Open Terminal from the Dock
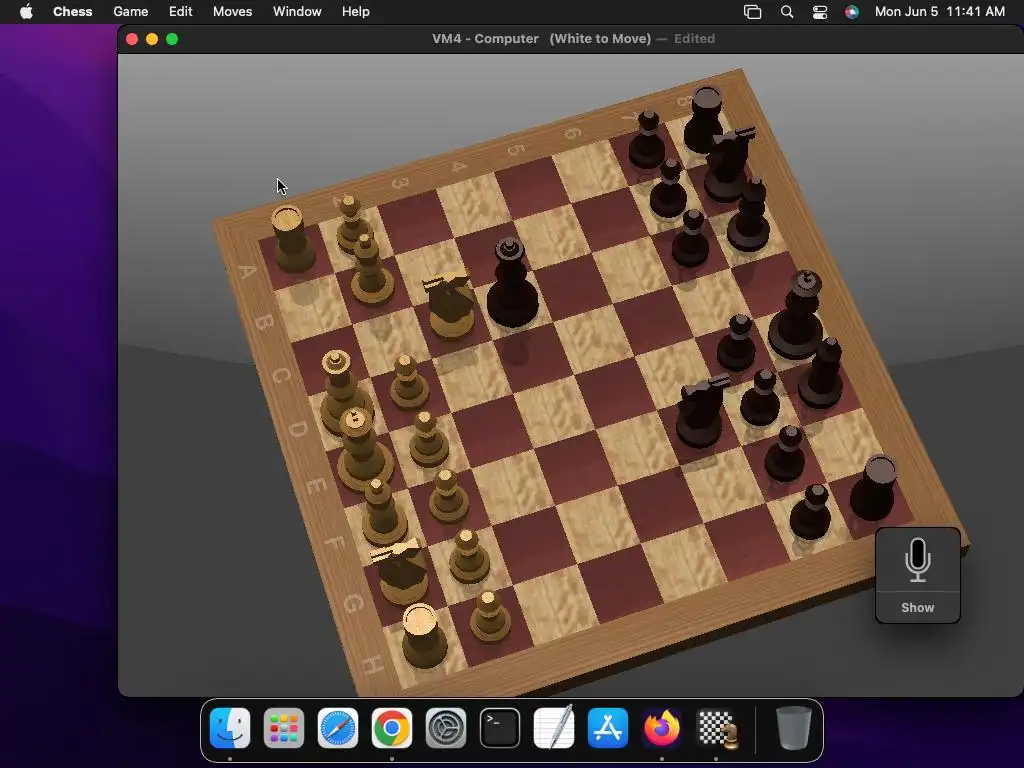Screen dimensions: 1024x768 [x=500, y=728]
